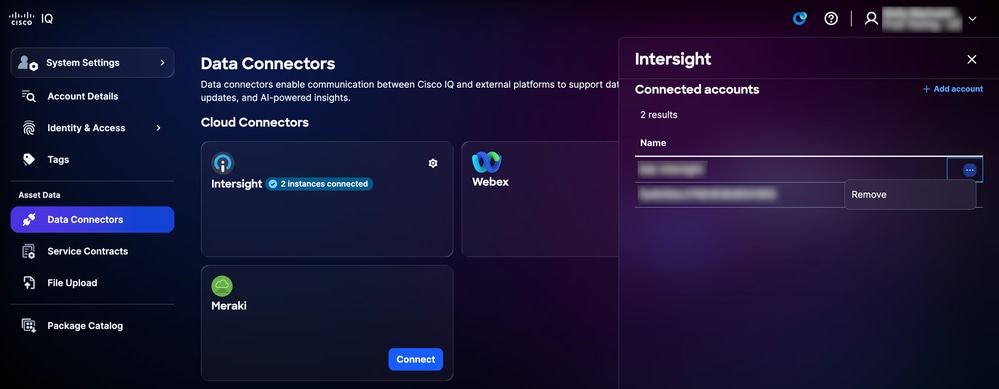999x389 pixels.
Task: Open Identity & Access section
Action: tap(86, 128)
